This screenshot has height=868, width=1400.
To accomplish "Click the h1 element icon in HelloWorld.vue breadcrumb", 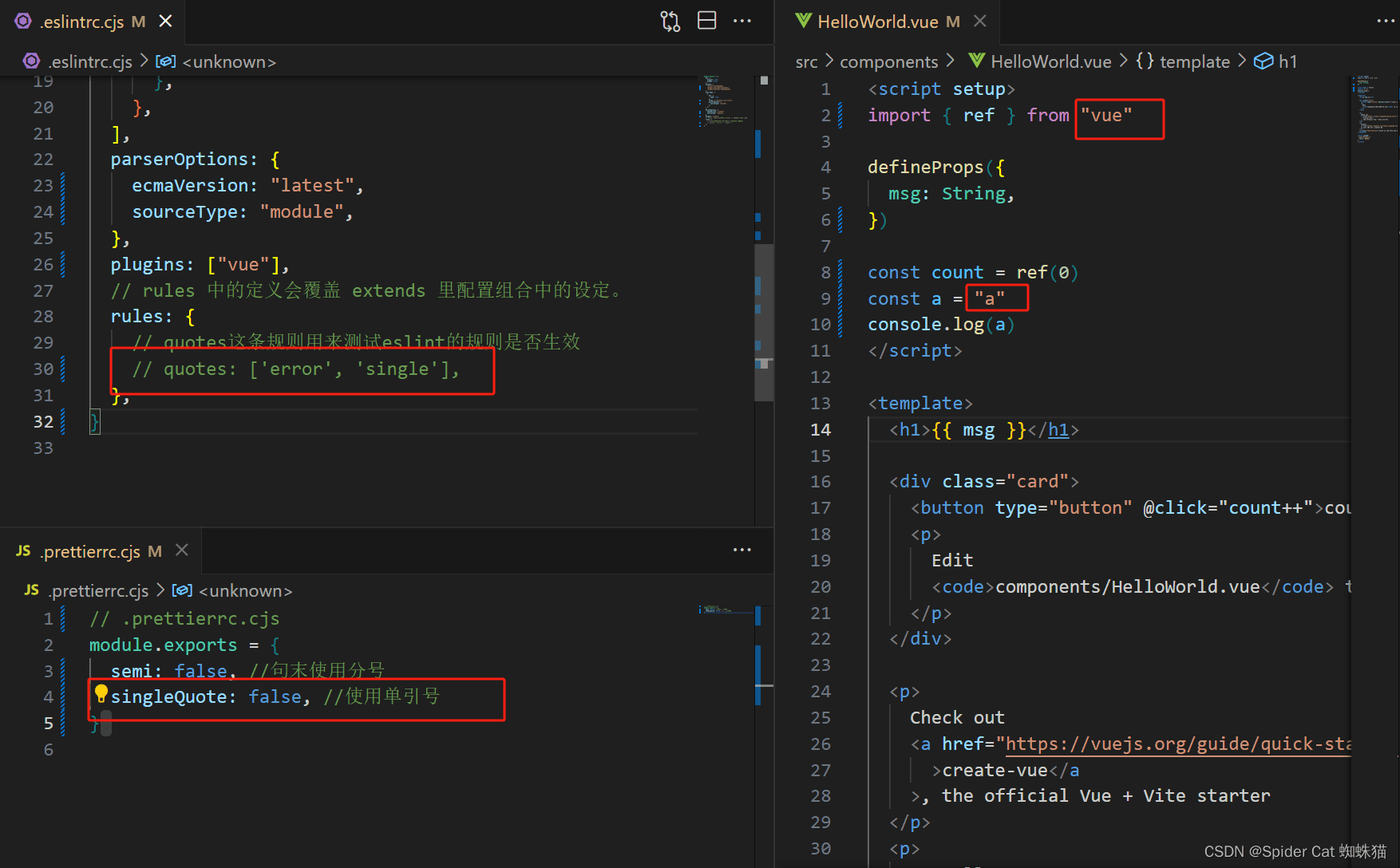I will (1264, 61).
